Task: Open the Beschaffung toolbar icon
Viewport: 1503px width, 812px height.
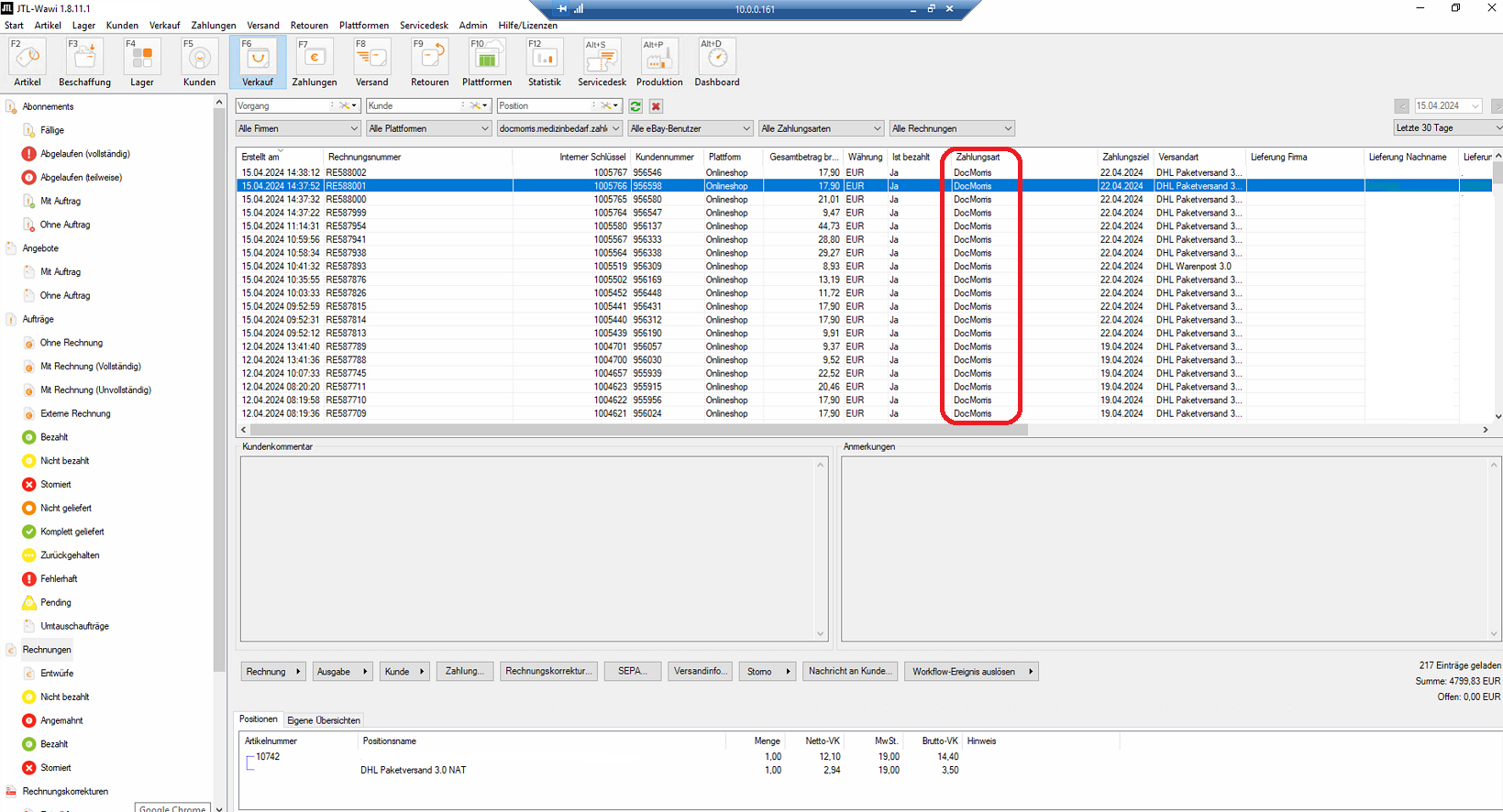Action: pyautogui.click(x=84, y=58)
